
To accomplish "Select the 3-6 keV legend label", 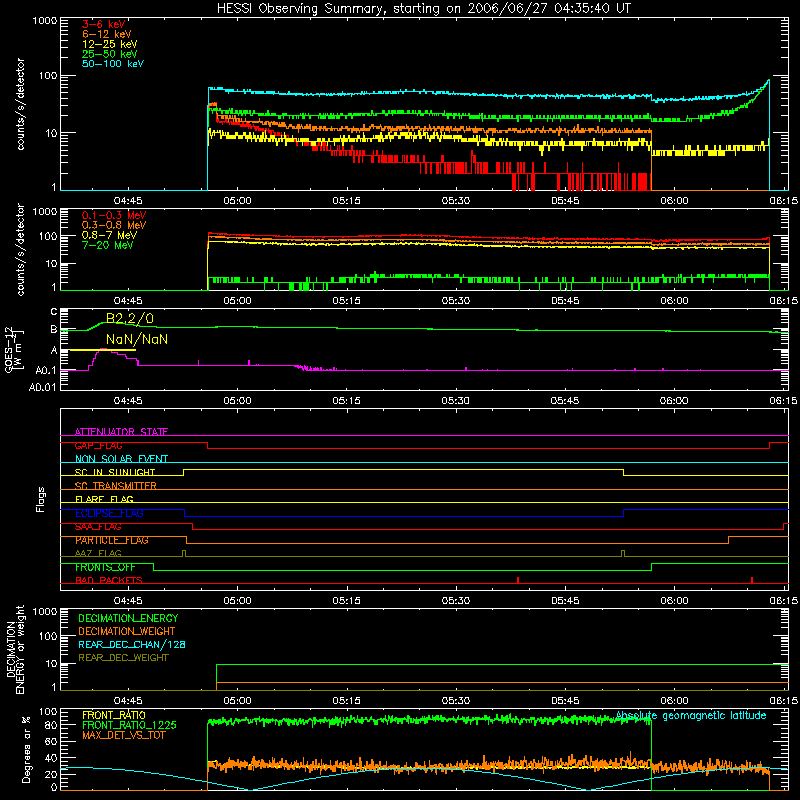I will coord(104,24).
